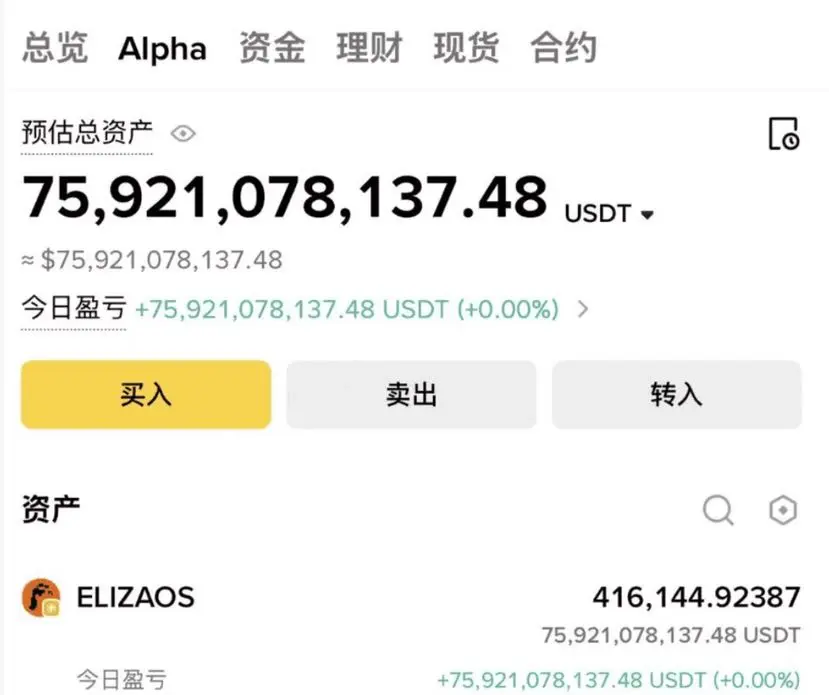
Task: Search assets with magnifier icon
Action: [718, 510]
